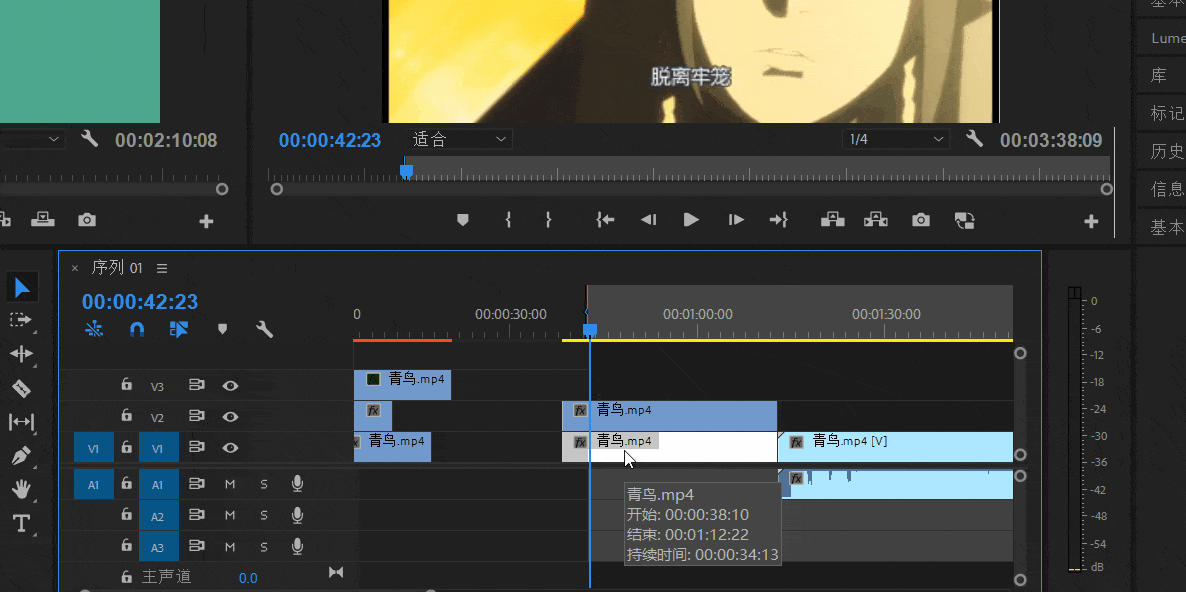Select the Type tool
1186x592 pixels.
coord(22,522)
